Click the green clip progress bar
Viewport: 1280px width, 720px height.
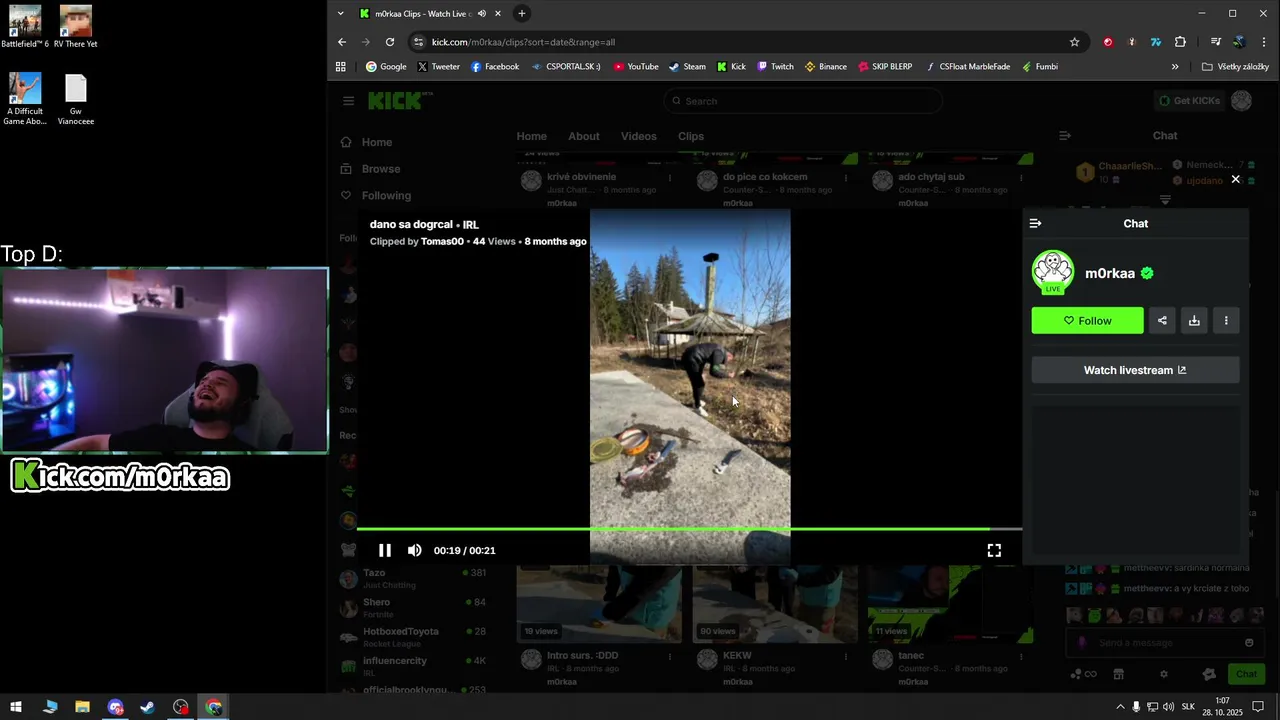tap(689, 529)
